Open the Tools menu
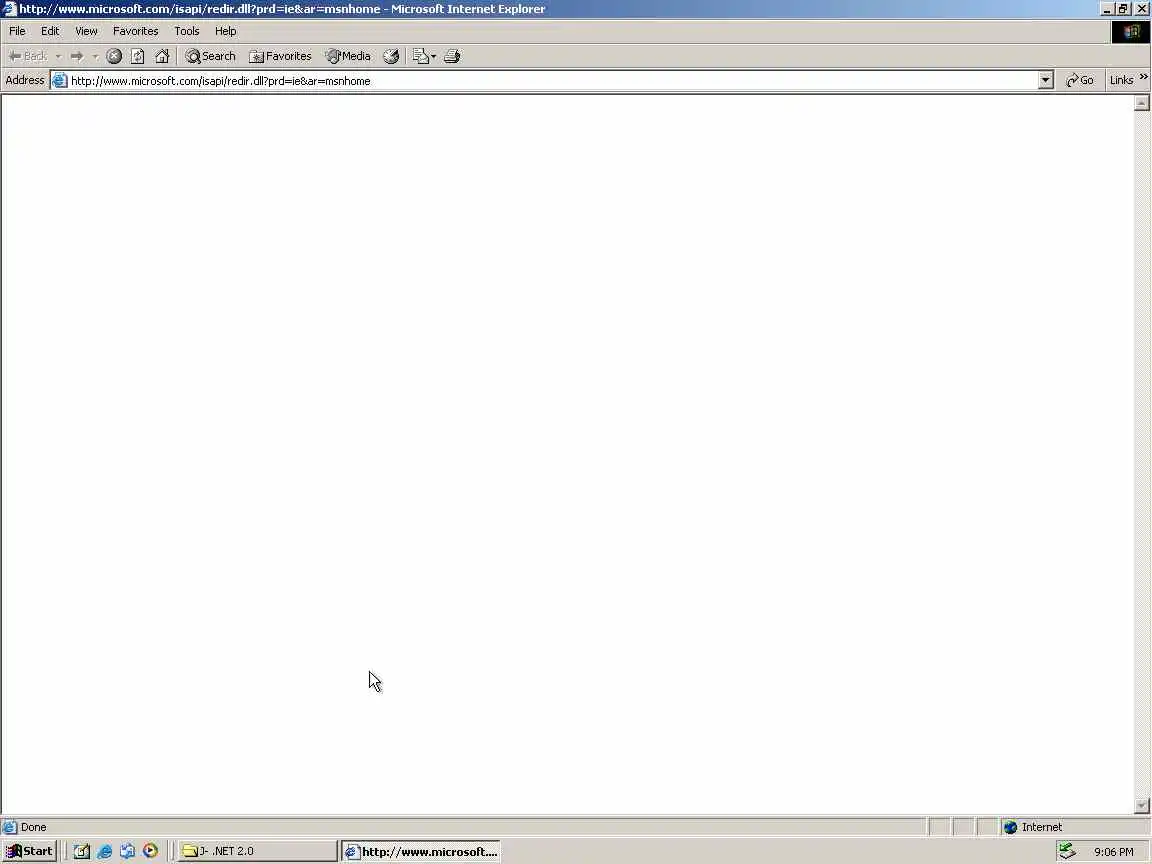1152x864 pixels. (x=187, y=31)
